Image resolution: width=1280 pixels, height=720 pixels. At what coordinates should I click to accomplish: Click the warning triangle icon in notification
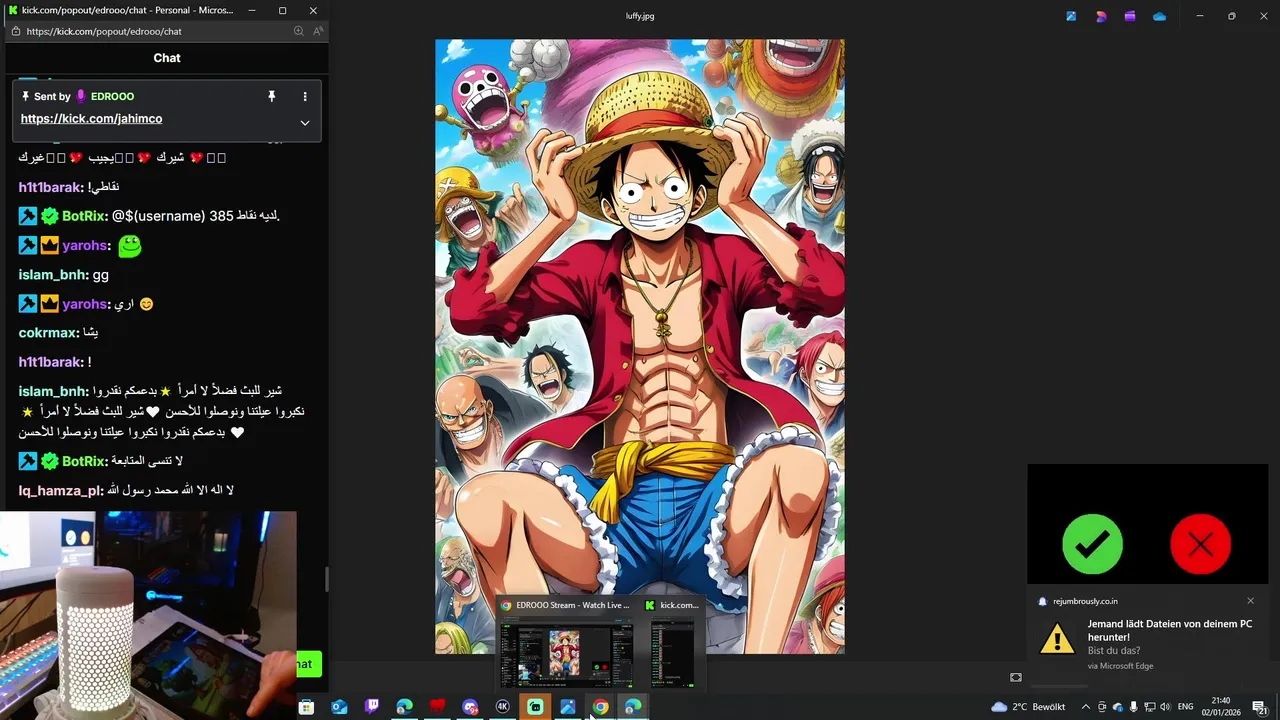(x=1057, y=638)
